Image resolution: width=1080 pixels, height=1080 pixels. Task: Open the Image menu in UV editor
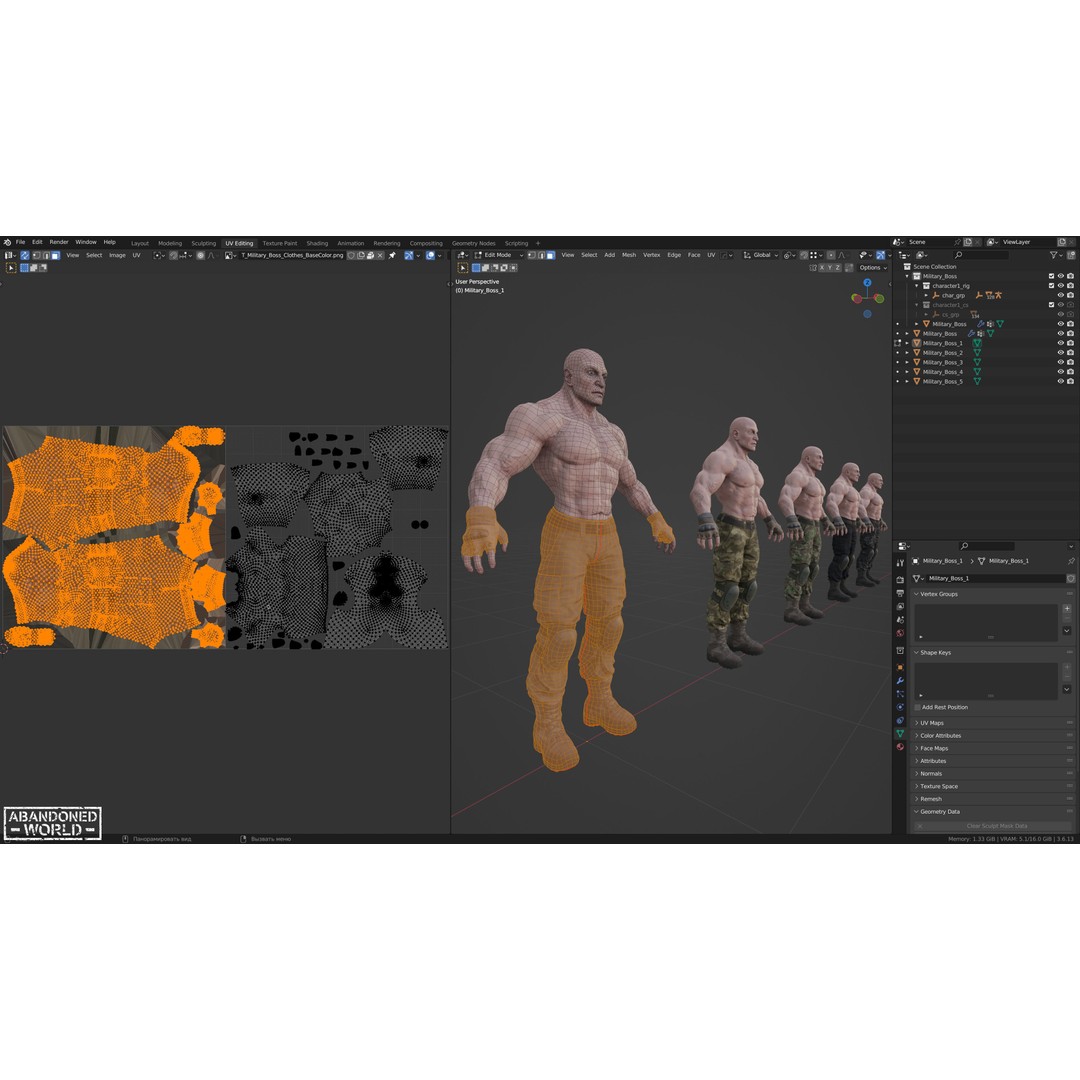[117, 255]
